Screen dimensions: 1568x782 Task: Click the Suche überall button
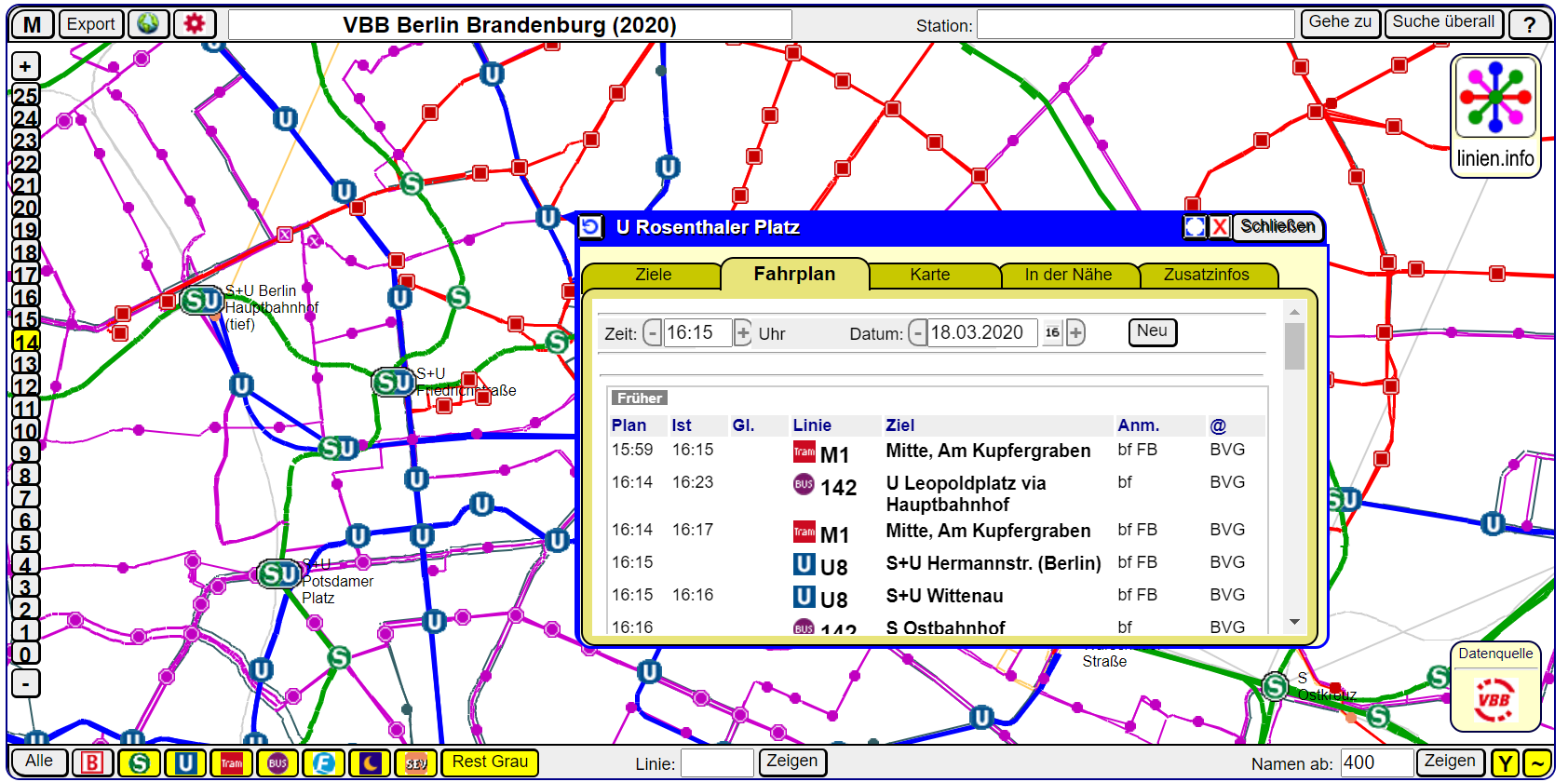tap(1444, 23)
